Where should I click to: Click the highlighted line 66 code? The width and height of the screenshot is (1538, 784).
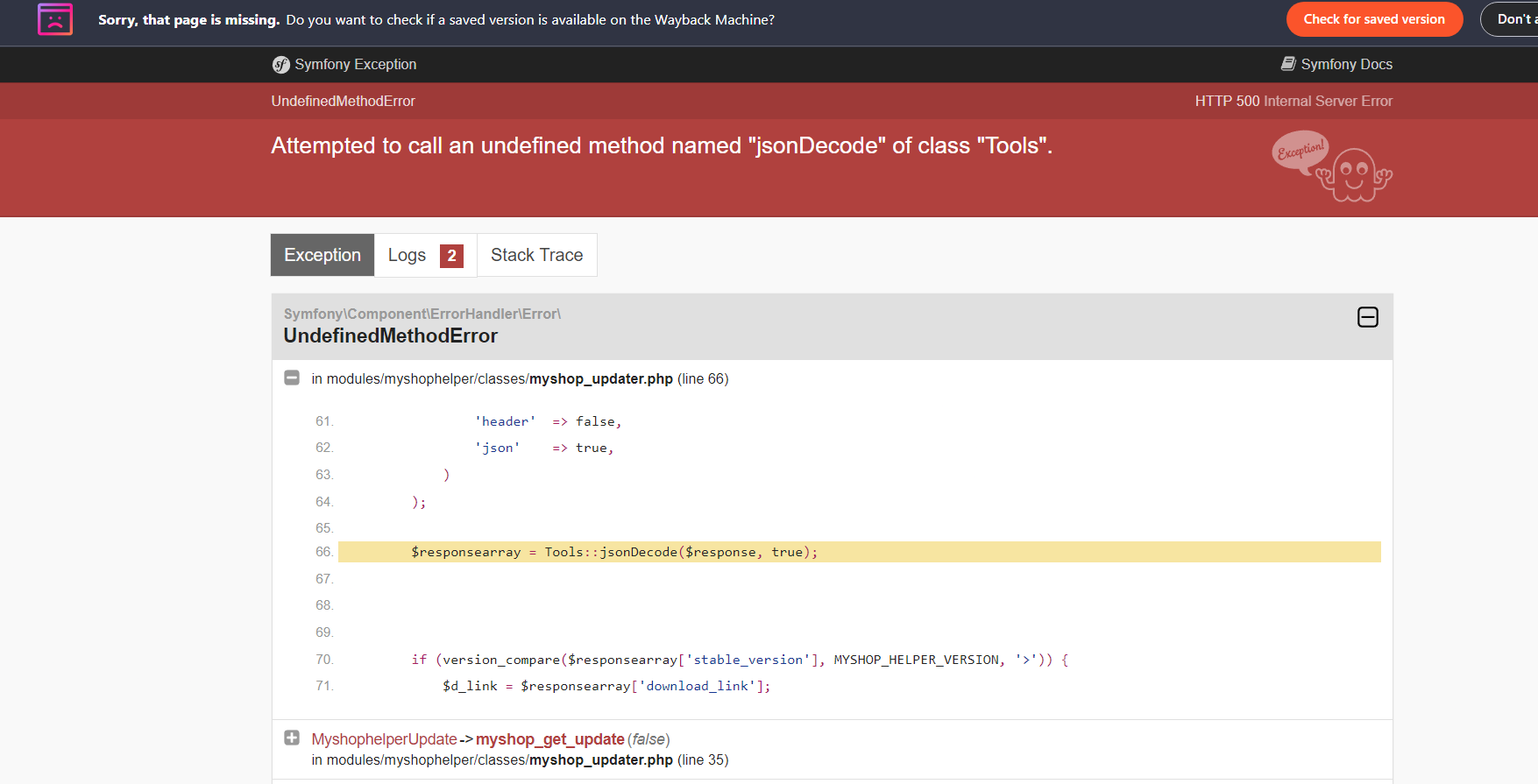coord(613,552)
